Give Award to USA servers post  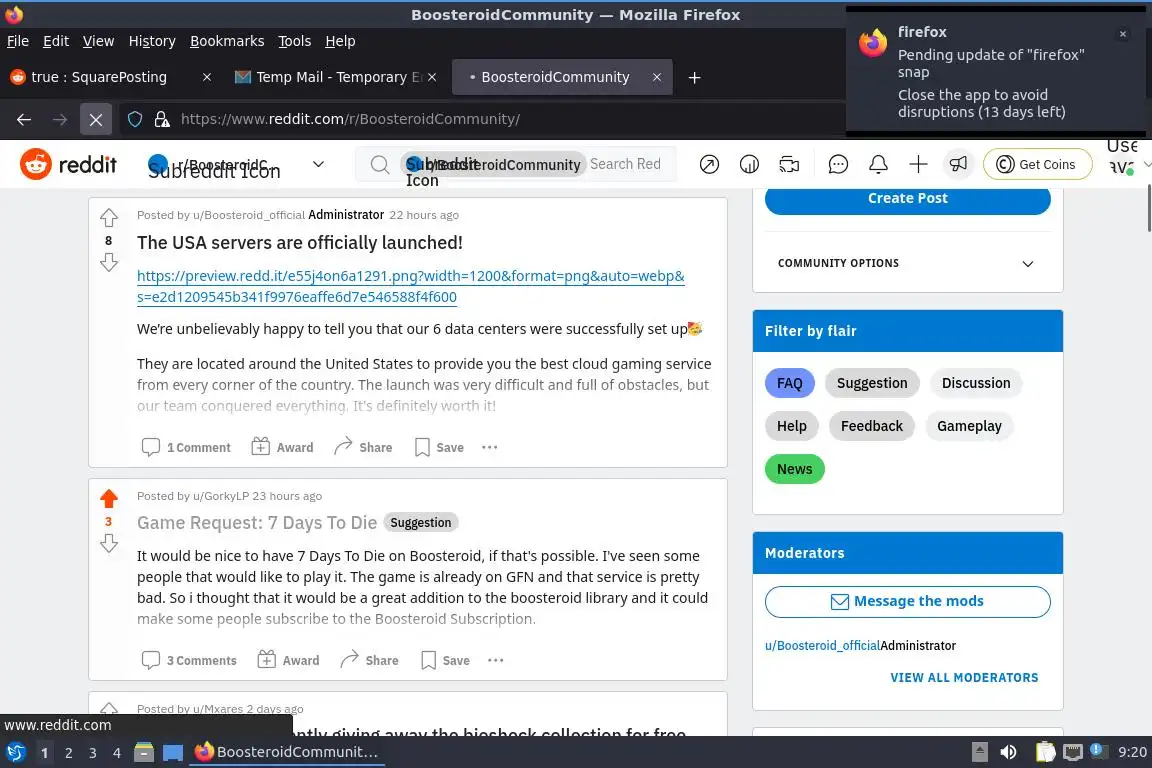coord(282,447)
